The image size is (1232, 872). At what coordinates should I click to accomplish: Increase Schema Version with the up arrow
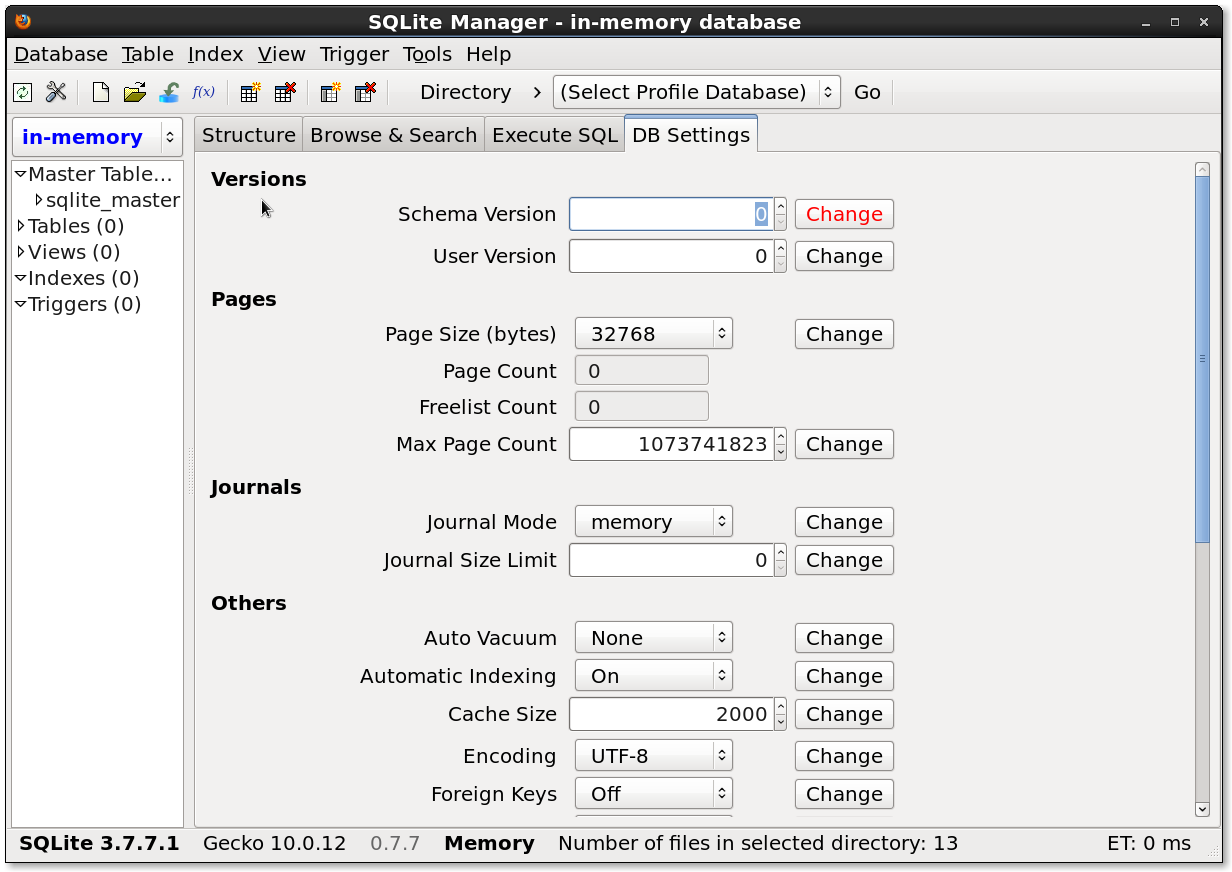tap(780, 207)
